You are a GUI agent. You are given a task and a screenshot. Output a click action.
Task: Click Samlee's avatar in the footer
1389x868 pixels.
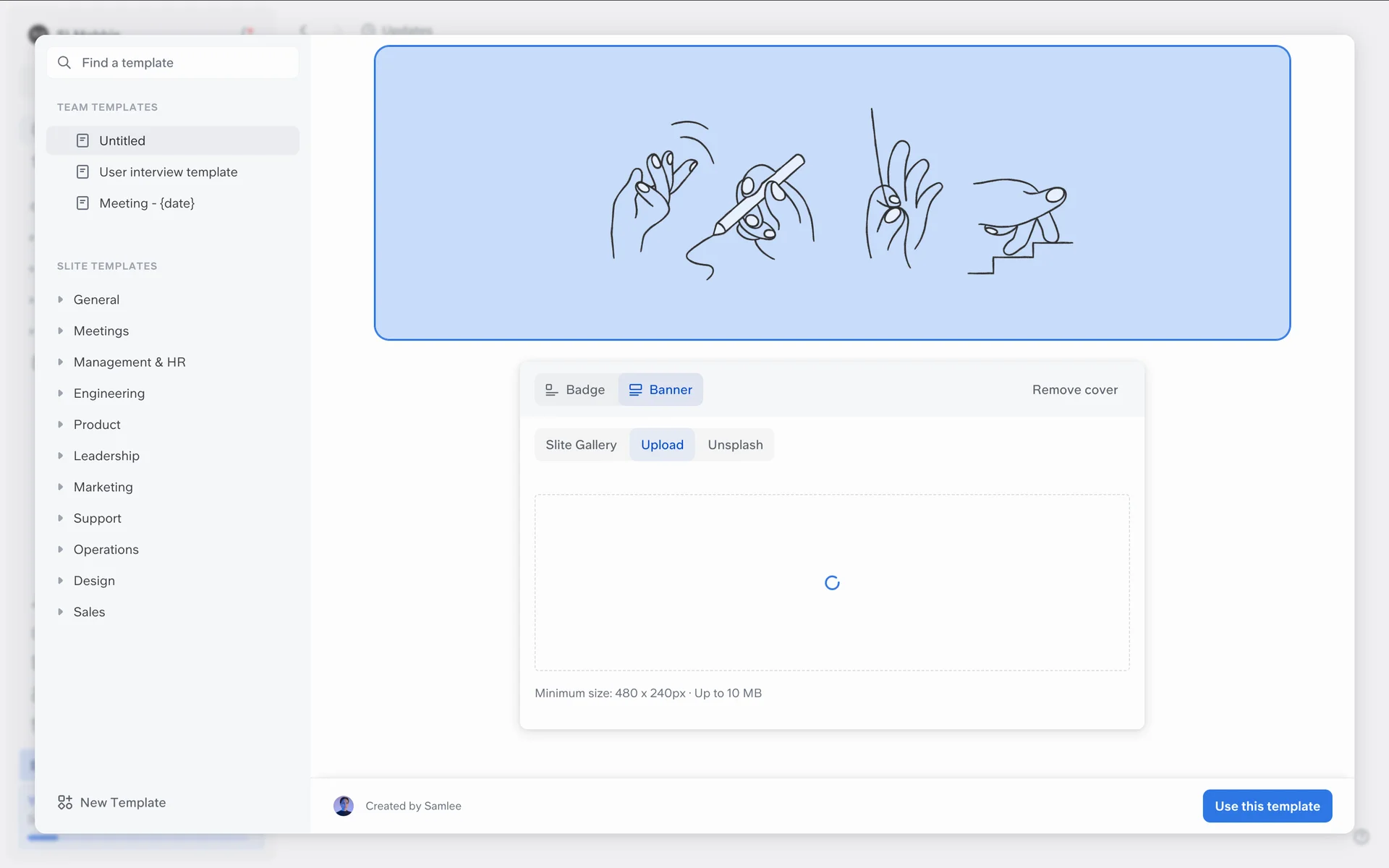coord(344,806)
